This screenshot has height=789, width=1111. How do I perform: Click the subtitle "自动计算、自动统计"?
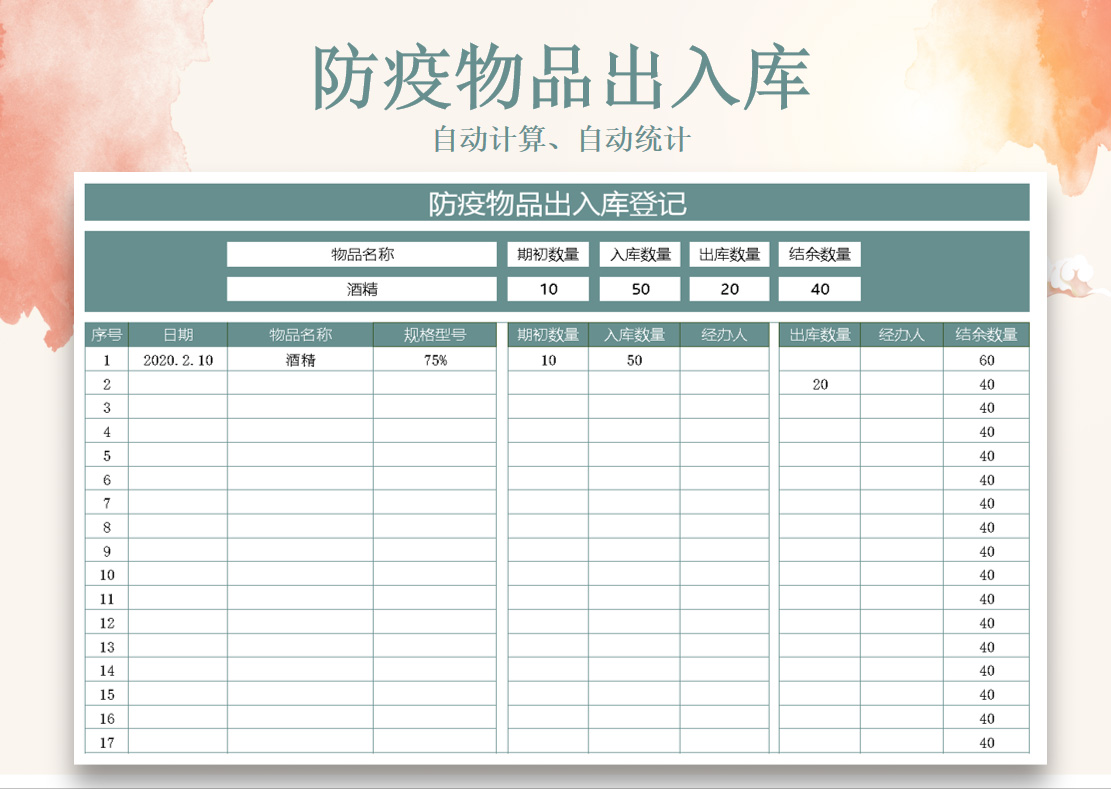561,139
